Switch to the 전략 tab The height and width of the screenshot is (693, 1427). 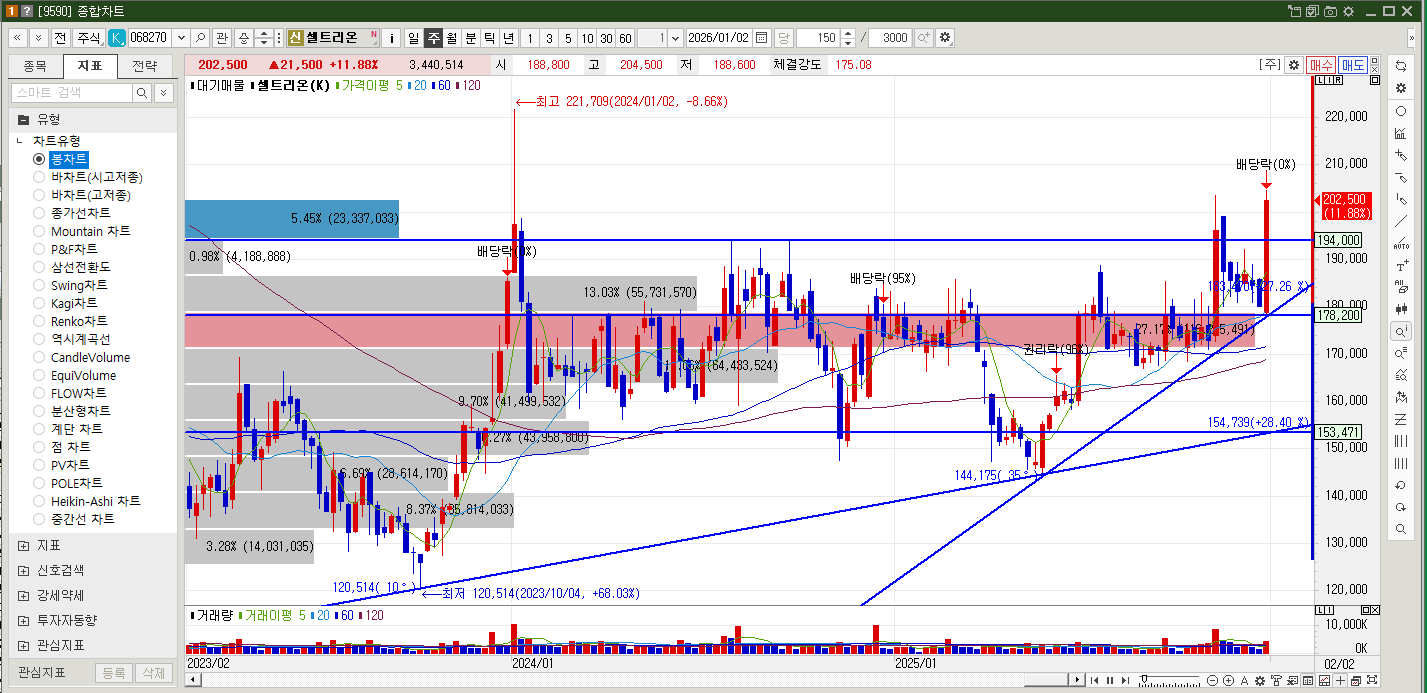pyautogui.click(x=145, y=67)
